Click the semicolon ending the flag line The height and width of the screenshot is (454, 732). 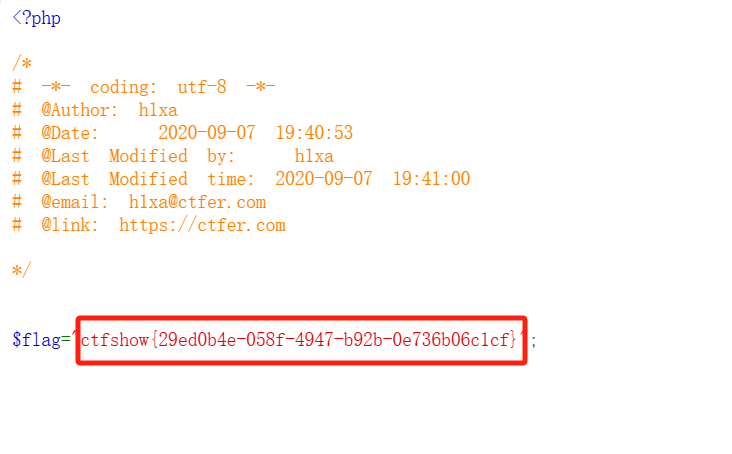coord(534,342)
